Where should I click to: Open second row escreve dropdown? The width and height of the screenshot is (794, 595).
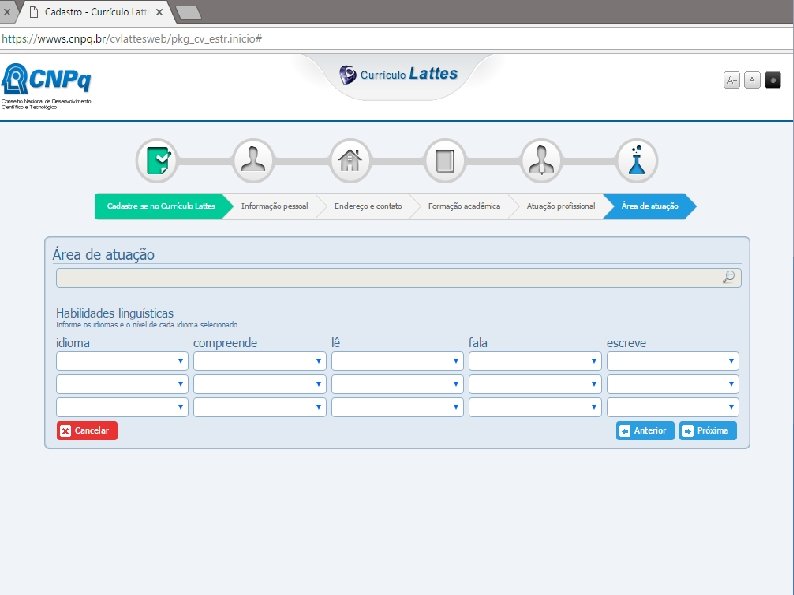673,384
